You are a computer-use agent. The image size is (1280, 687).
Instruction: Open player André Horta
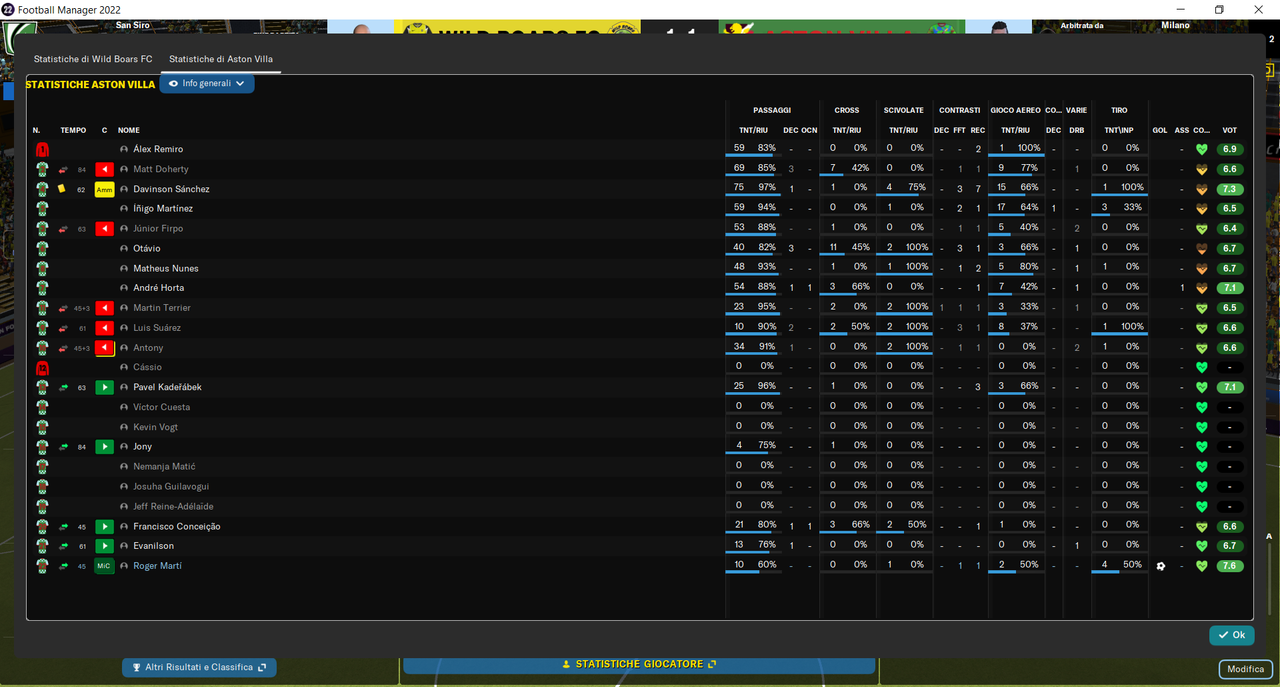158,288
